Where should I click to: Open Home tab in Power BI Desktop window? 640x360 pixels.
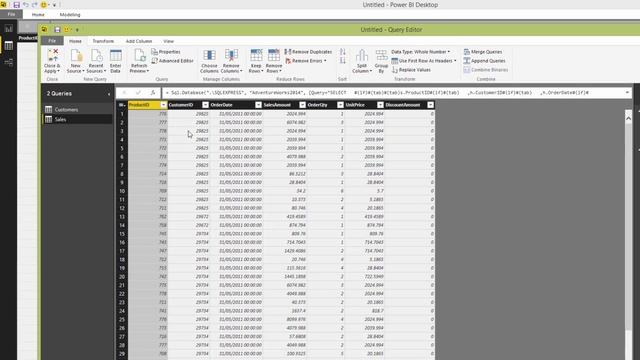tap(38, 15)
